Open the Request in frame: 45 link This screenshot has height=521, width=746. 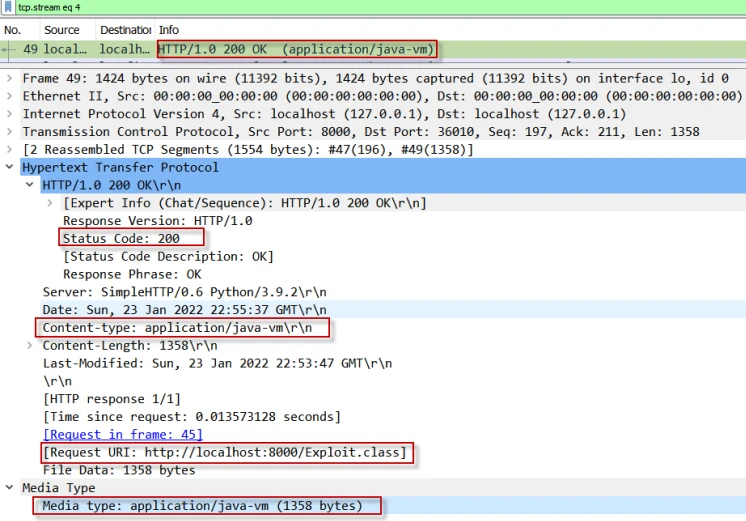tap(122, 435)
